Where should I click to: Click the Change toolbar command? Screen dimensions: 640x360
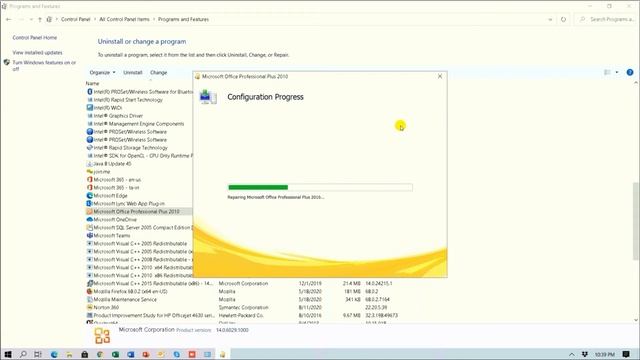point(158,72)
